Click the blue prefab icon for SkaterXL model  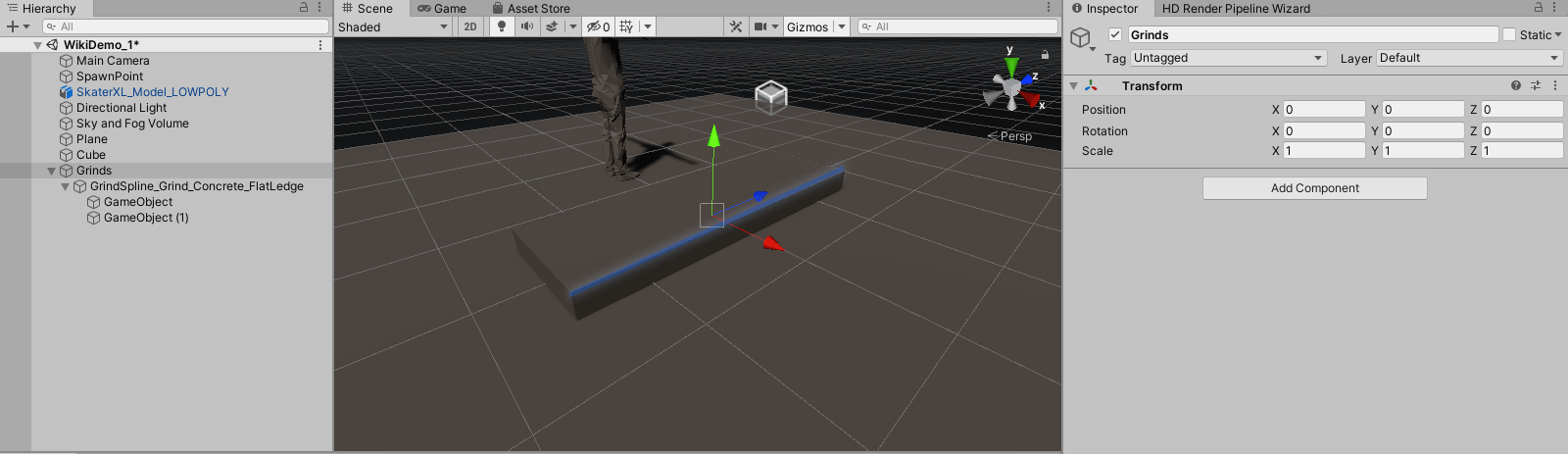(x=67, y=92)
